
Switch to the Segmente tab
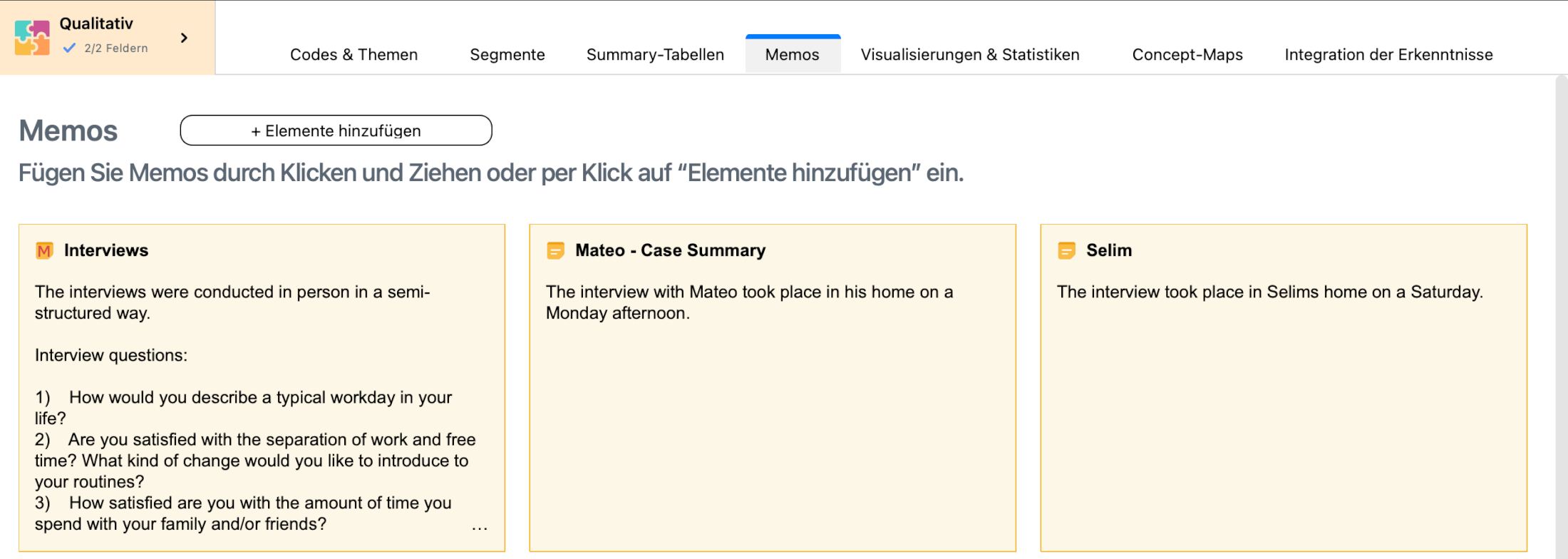507,55
